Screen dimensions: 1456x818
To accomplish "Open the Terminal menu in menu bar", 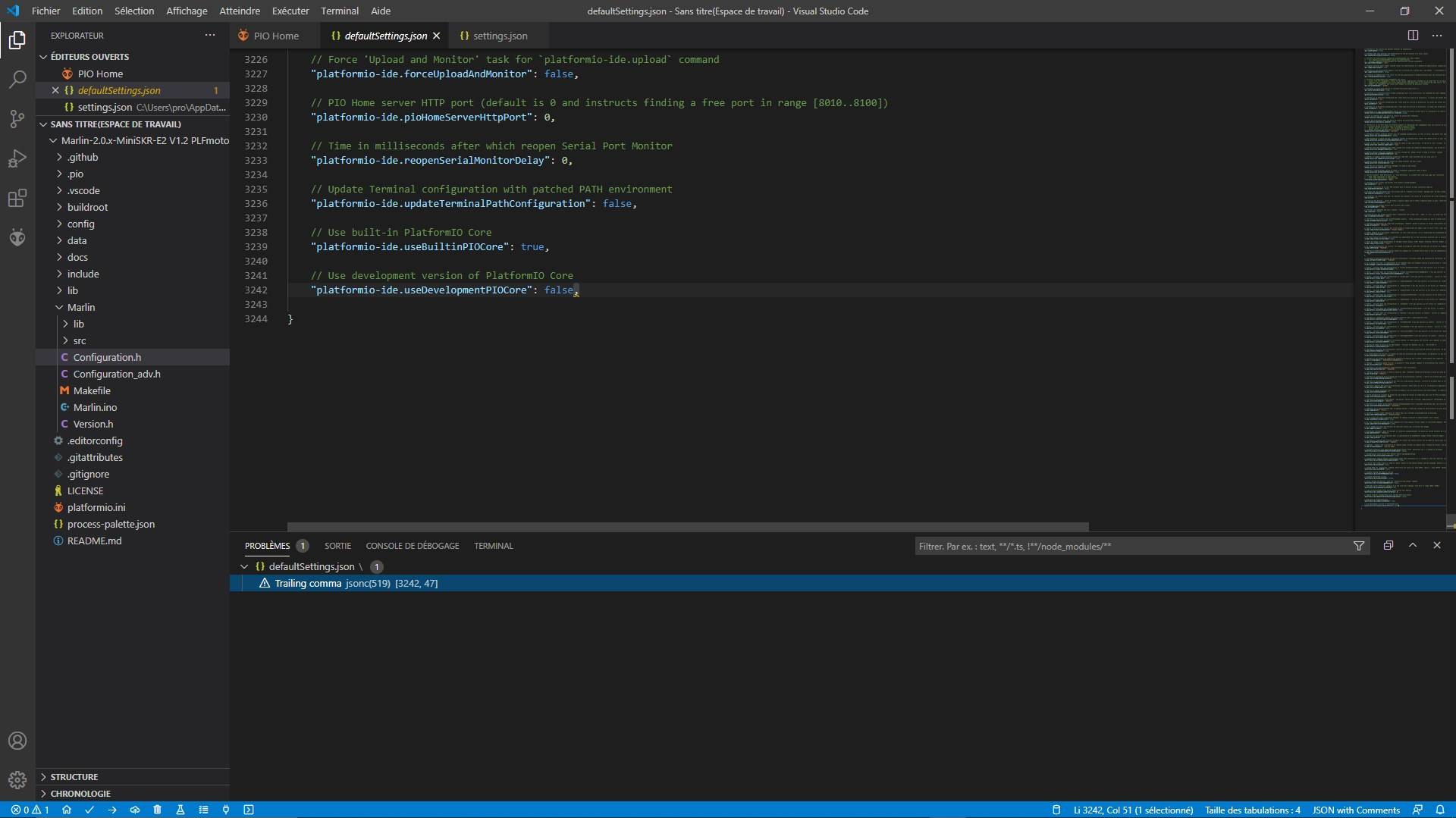I will pyautogui.click(x=339, y=11).
